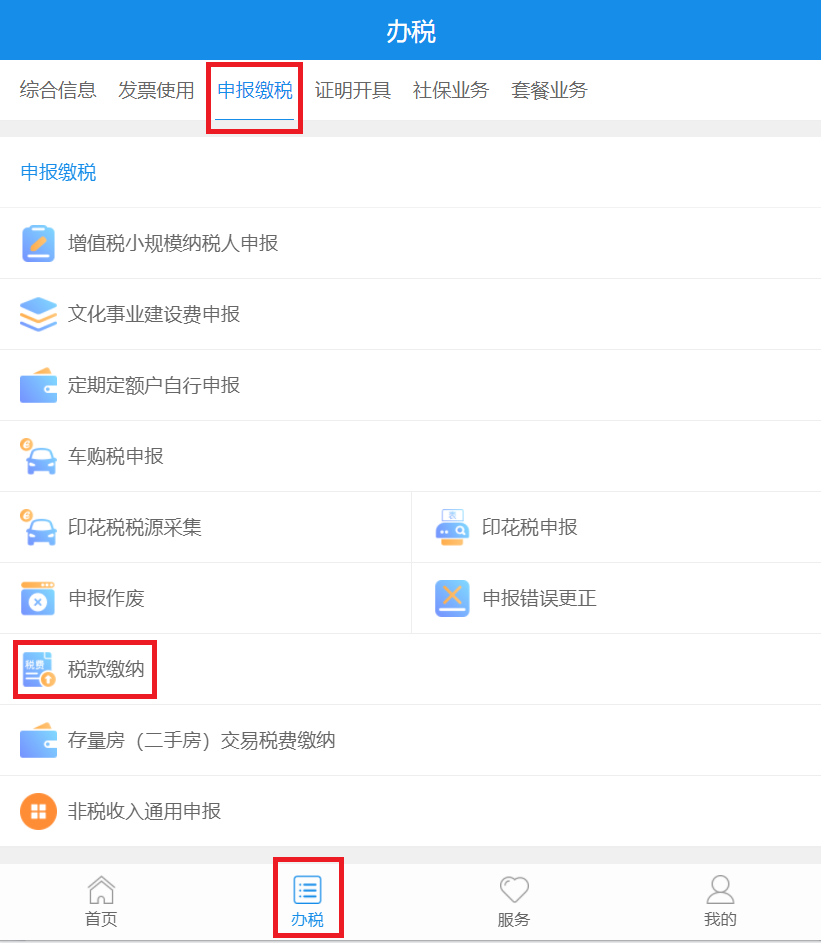
Task: Open the 增值税小规模纳税人申报 clipboard icon
Action: tap(38, 244)
